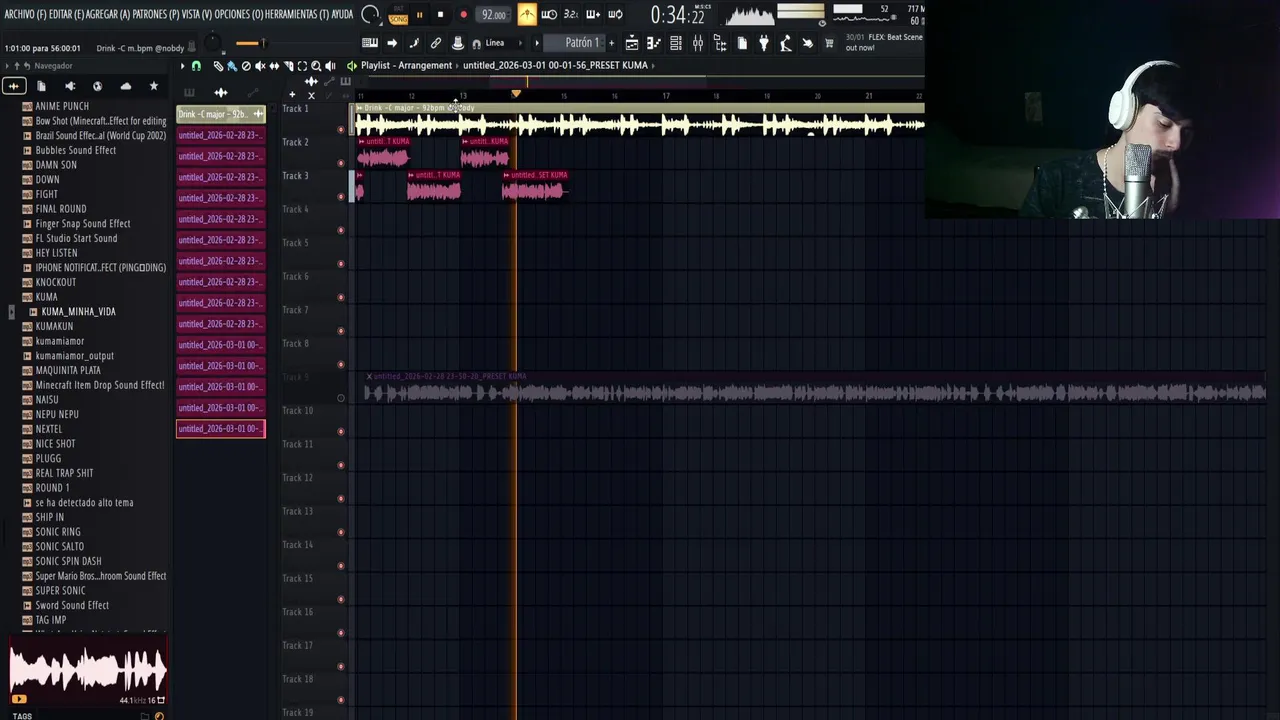Image resolution: width=1280 pixels, height=720 pixels.
Task: Open Playlist - Arrangement title dropdown
Action: point(406,65)
